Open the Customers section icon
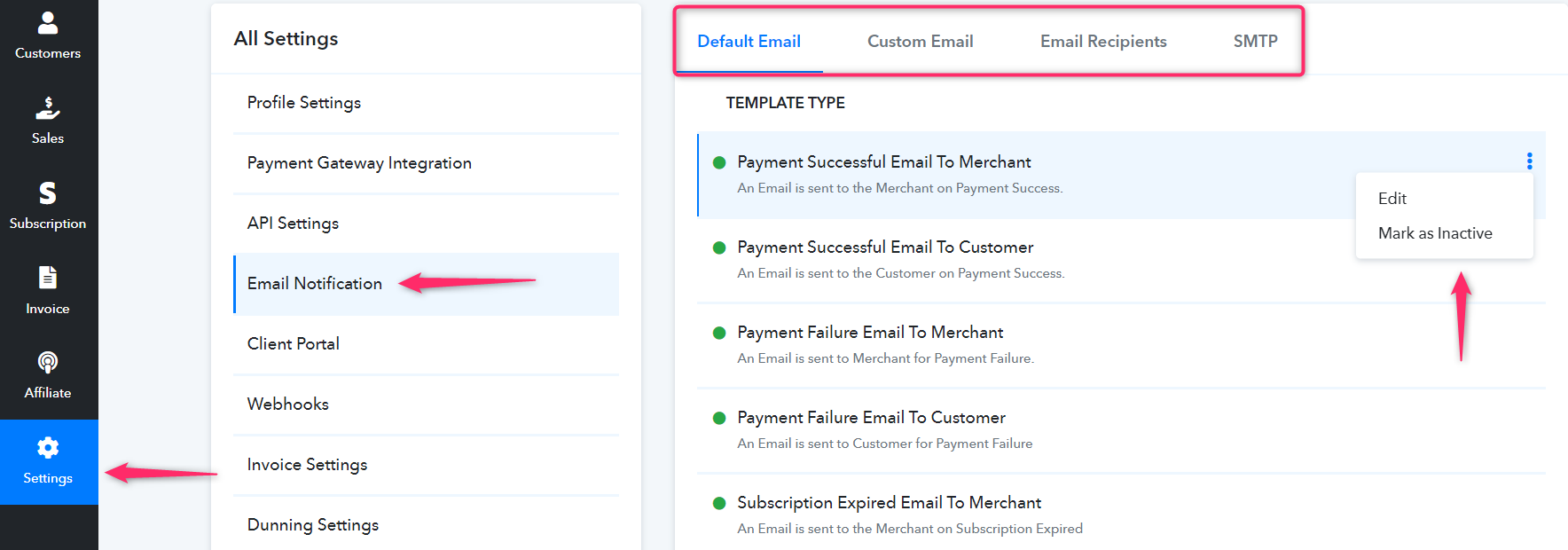This screenshot has width=1568, height=550. tap(48, 23)
